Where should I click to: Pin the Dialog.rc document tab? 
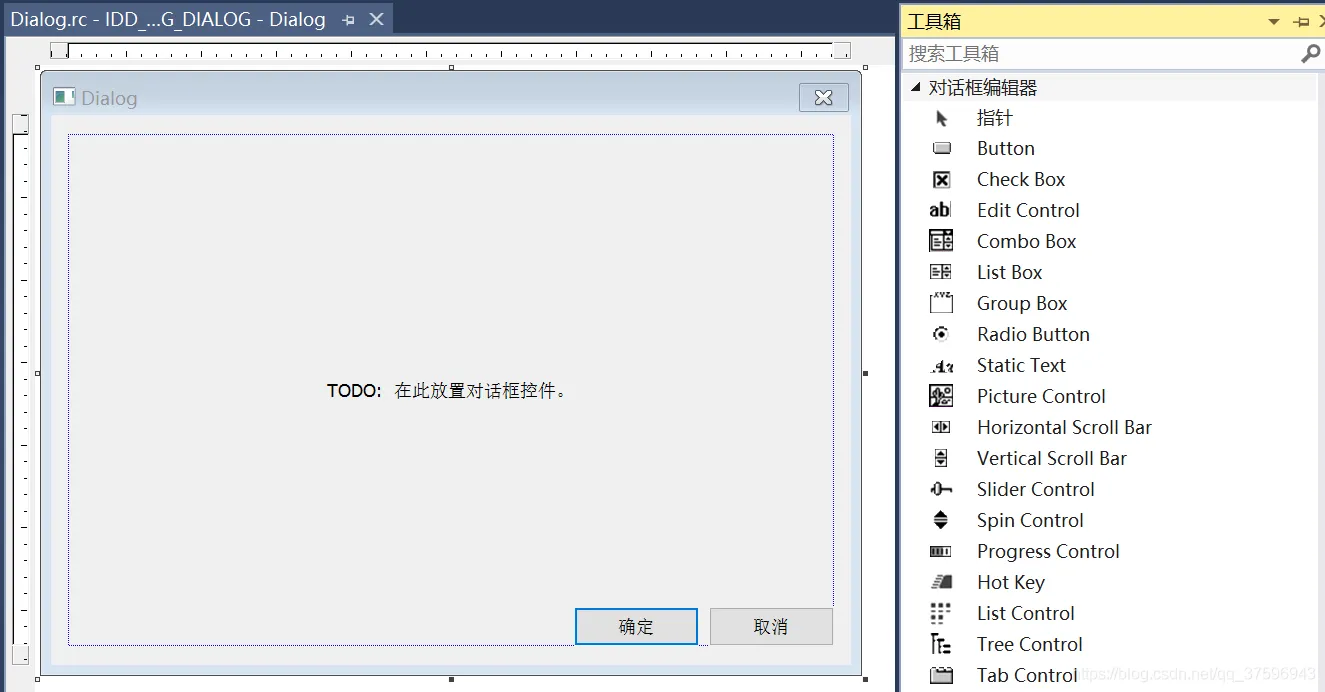[x=348, y=19]
